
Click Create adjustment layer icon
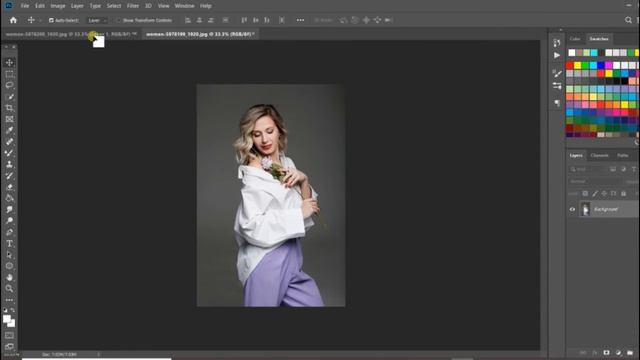[x=618, y=353]
